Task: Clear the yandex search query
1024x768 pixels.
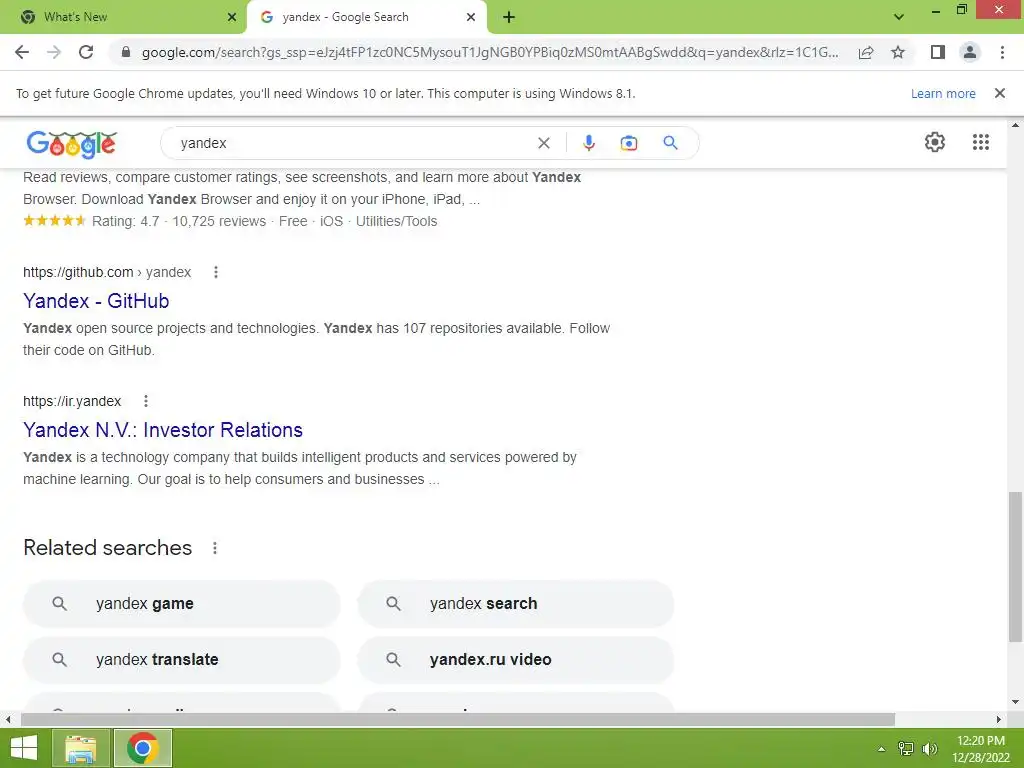Action: pyautogui.click(x=543, y=143)
